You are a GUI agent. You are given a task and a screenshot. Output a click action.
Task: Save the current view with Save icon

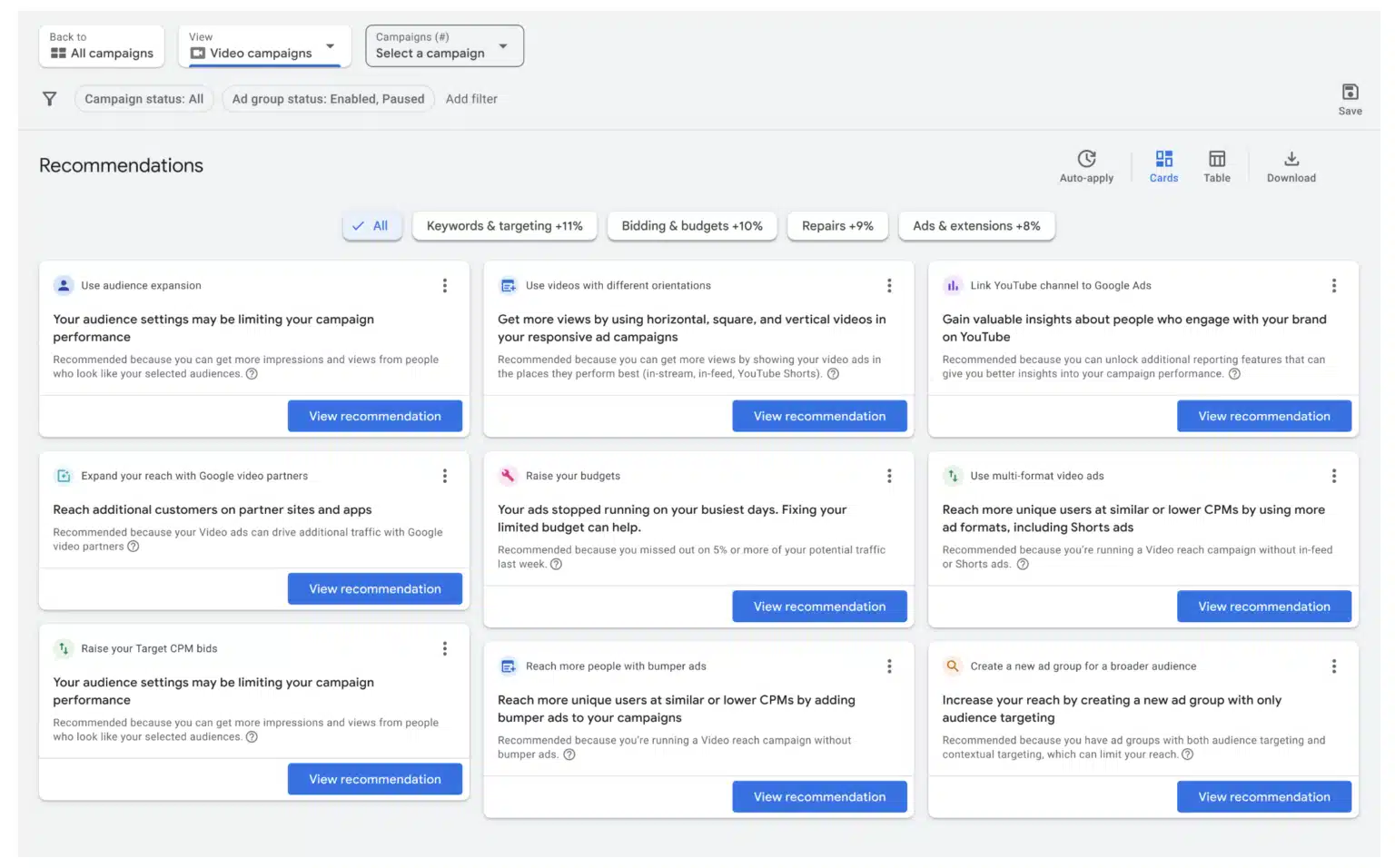coord(1350,98)
